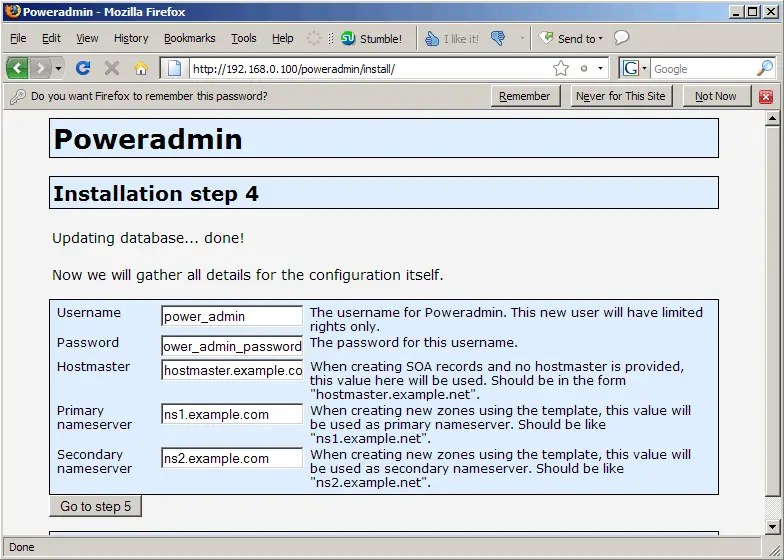Reload the page with the blue refresh icon
Image resolution: width=784 pixels, height=560 pixels.
click(x=83, y=68)
